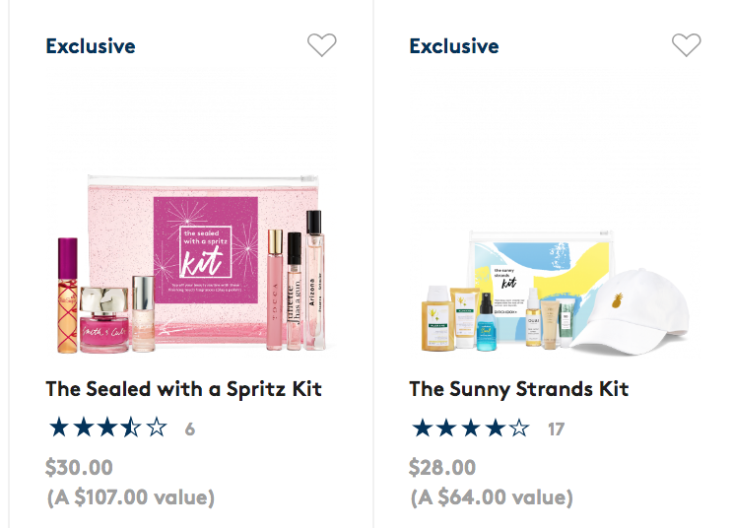
Task: Click the Sunny Strands Kit star rating
Action: [x=472, y=429]
